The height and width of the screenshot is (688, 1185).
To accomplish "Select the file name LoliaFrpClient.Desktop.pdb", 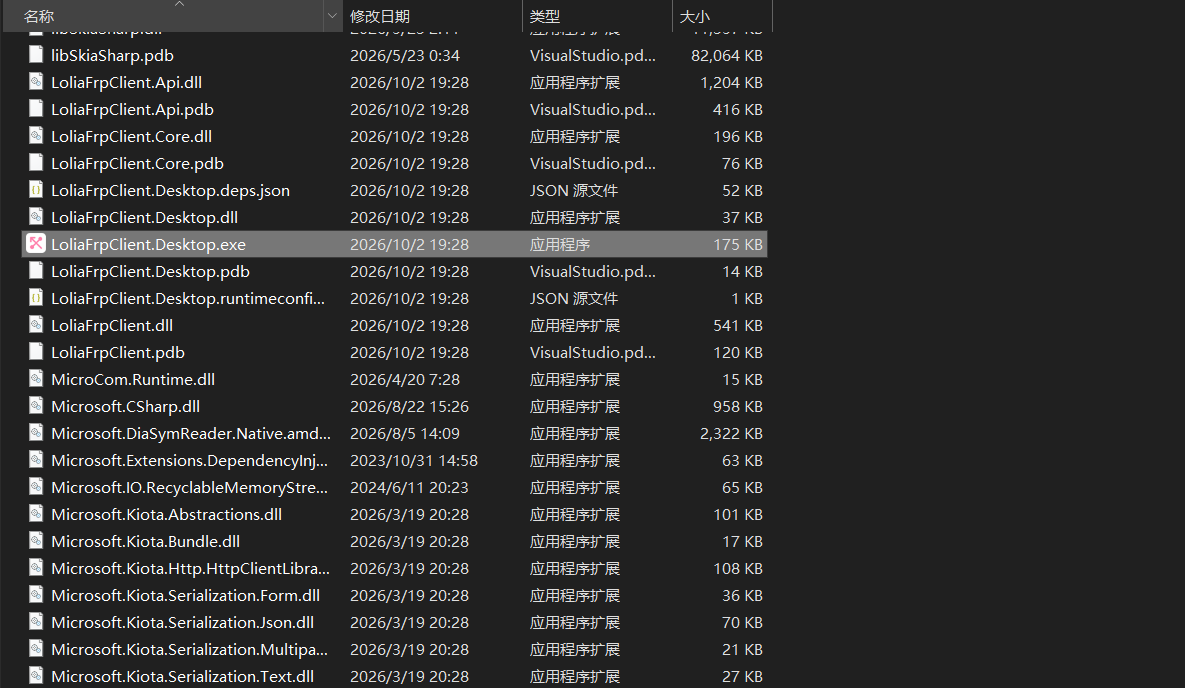I will tap(150, 271).
